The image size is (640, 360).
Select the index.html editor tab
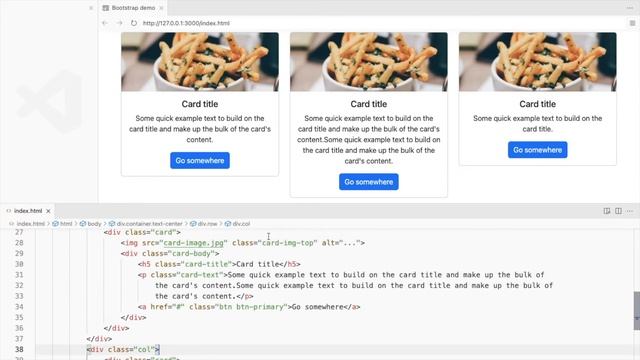coord(28,211)
